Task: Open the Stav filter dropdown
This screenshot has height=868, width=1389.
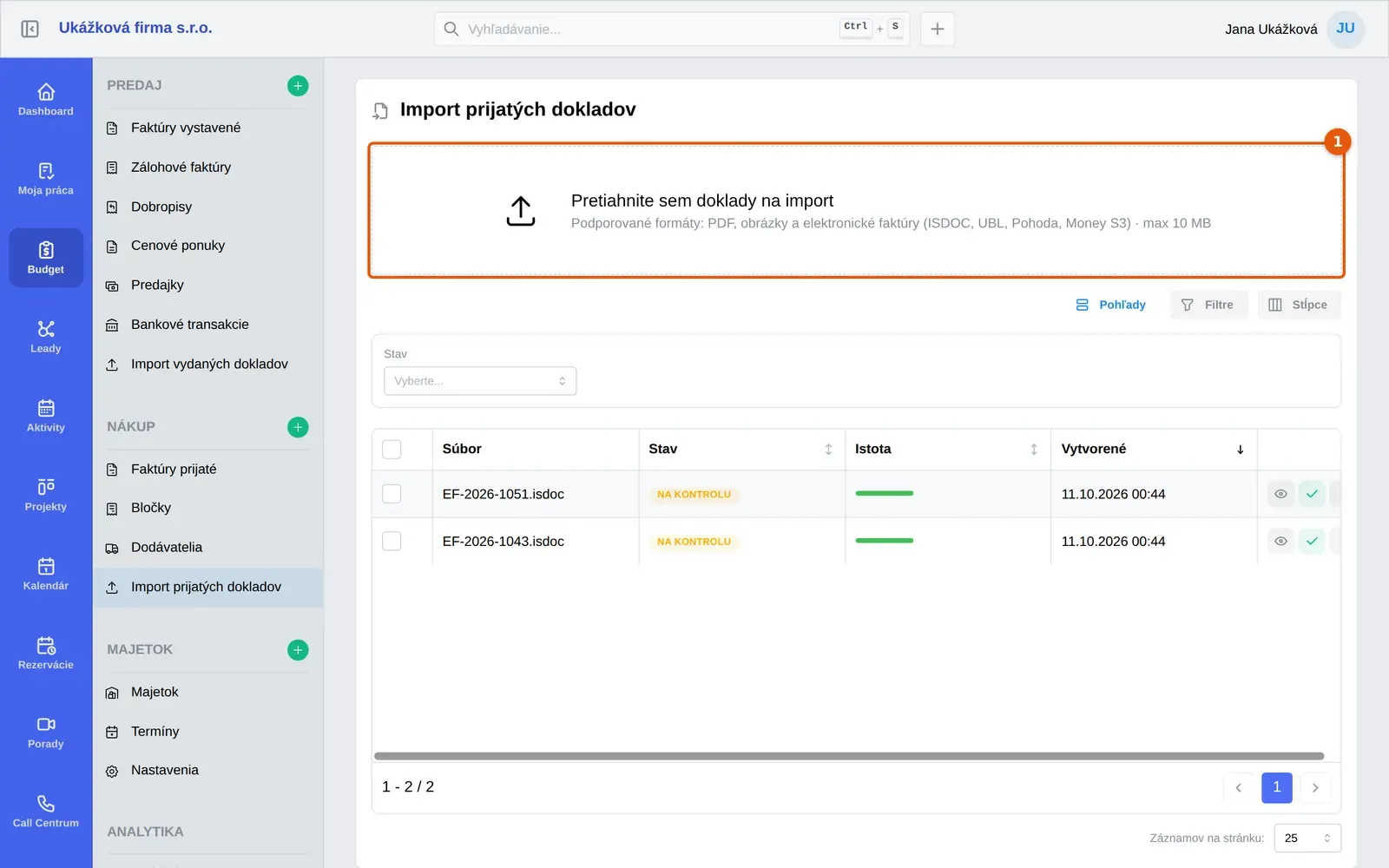Action: click(x=480, y=381)
